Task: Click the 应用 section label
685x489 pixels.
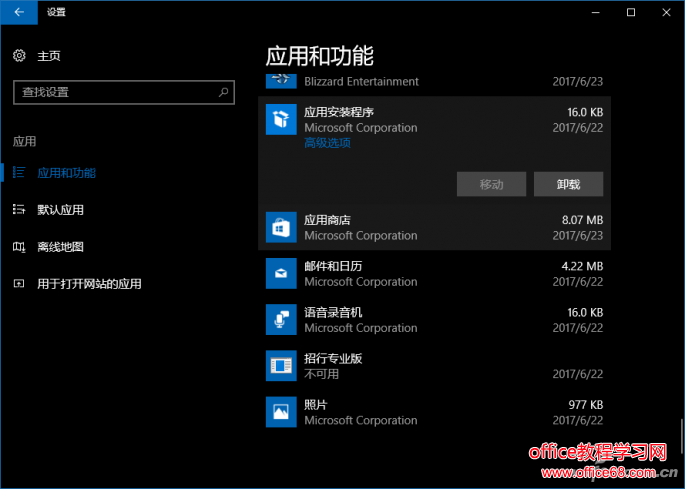Action: pyautogui.click(x=24, y=141)
